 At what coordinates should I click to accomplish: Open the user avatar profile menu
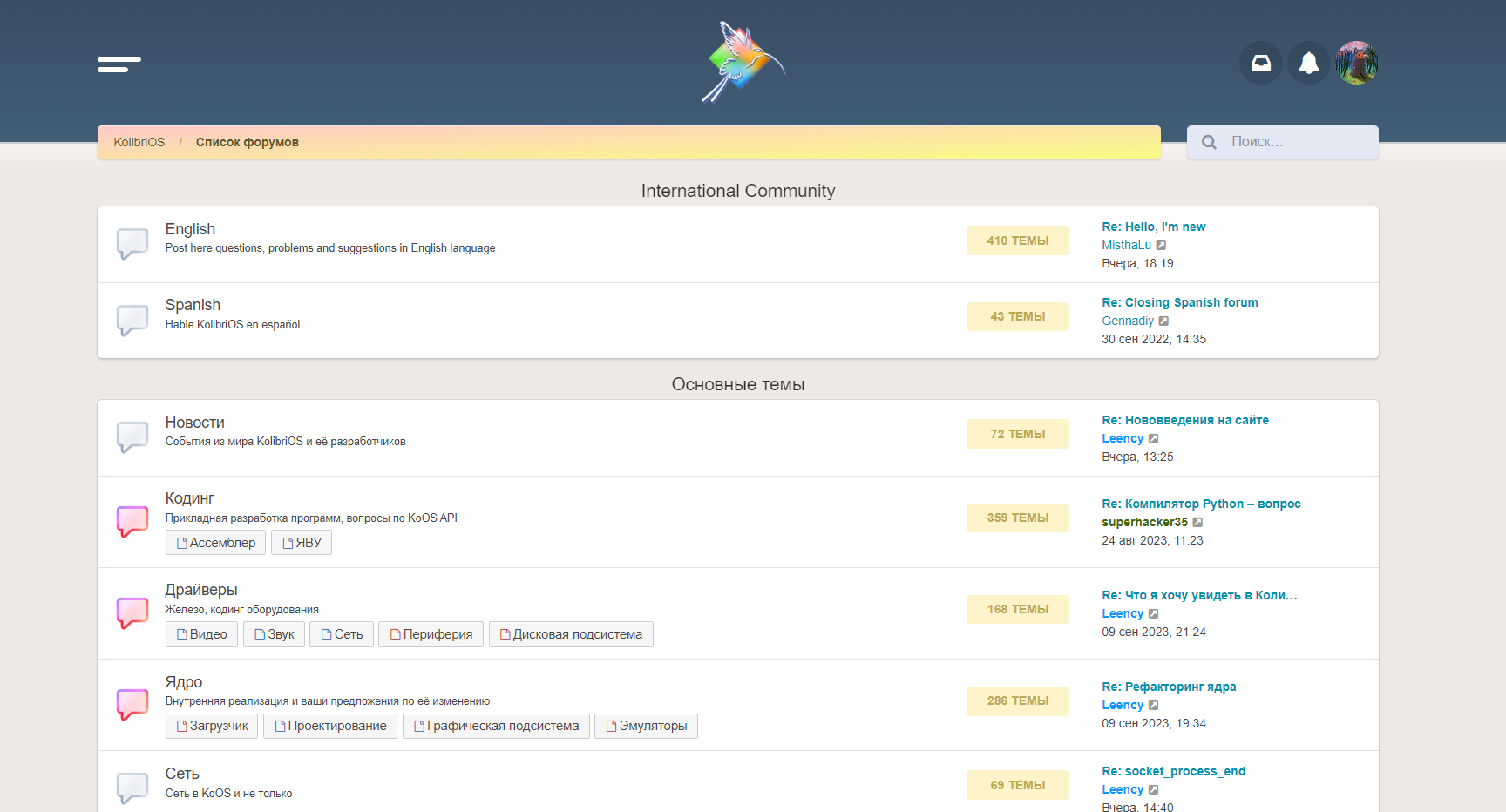point(1356,63)
